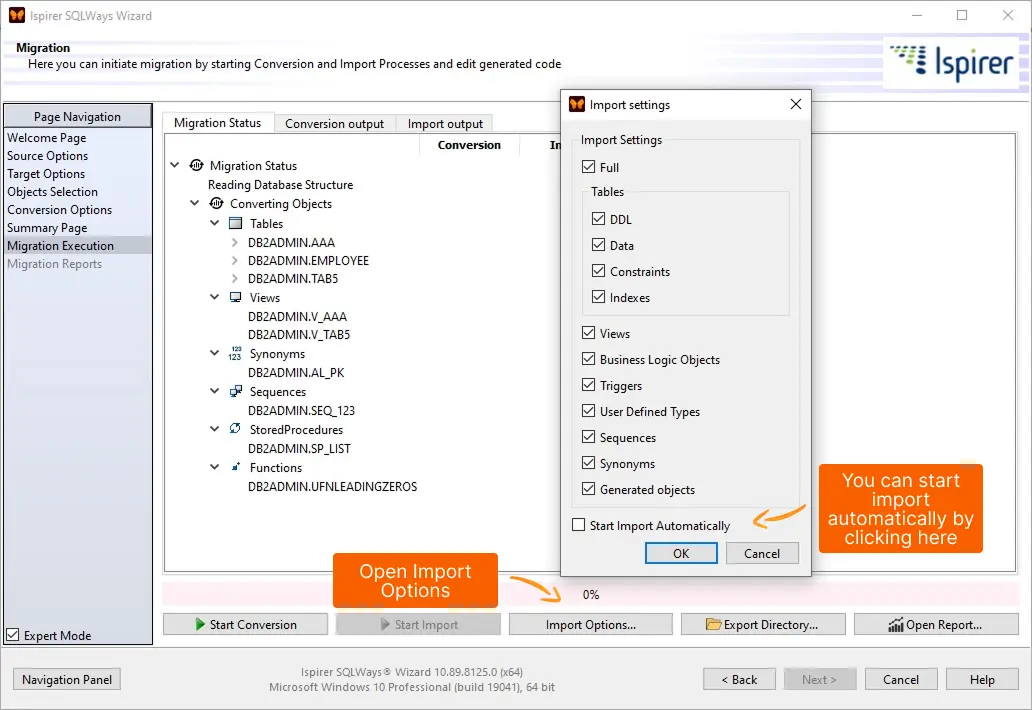Image resolution: width=1032 pixels, height=710 pixels.
Task: Click the wizard Cancel button at bottom
Action: tap(901, 679)
